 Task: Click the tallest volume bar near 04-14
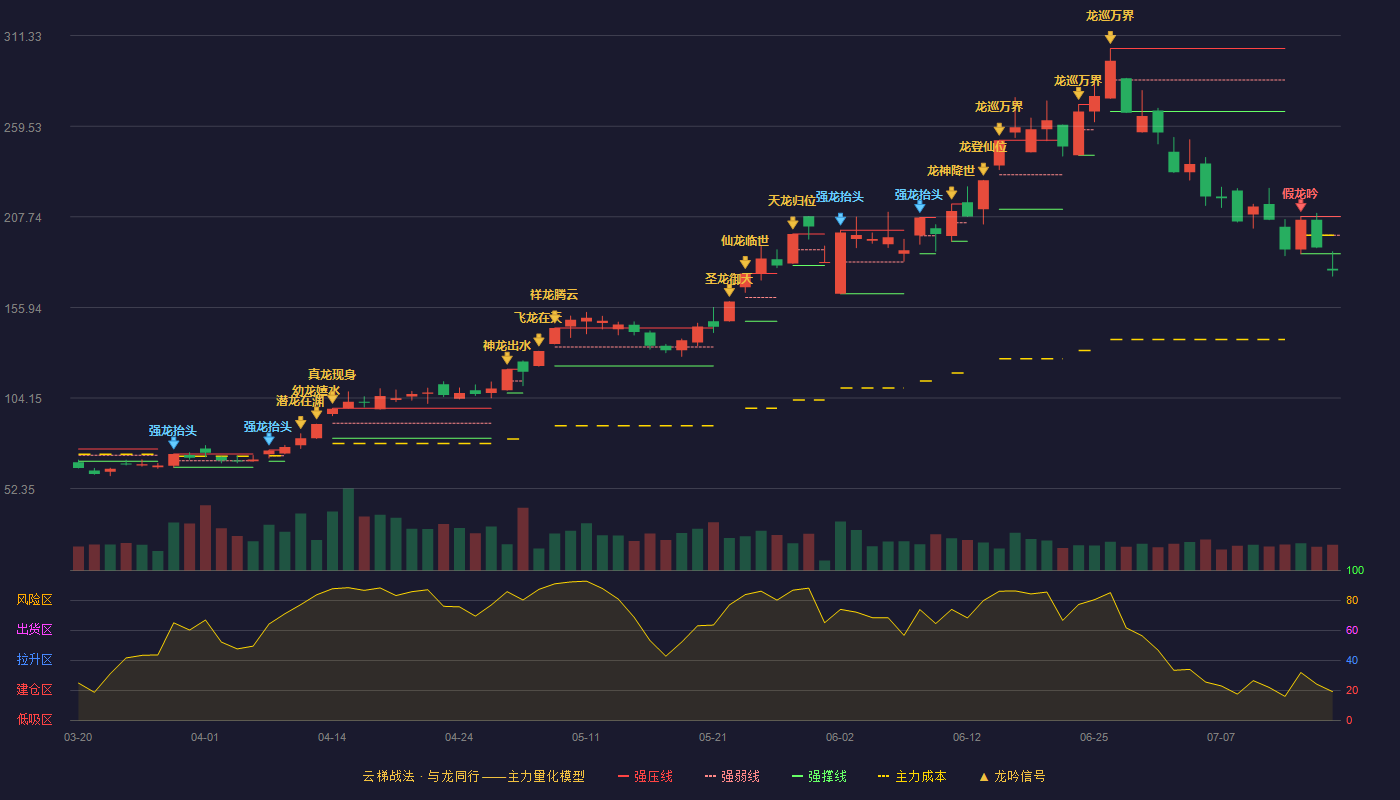(348, 530)
